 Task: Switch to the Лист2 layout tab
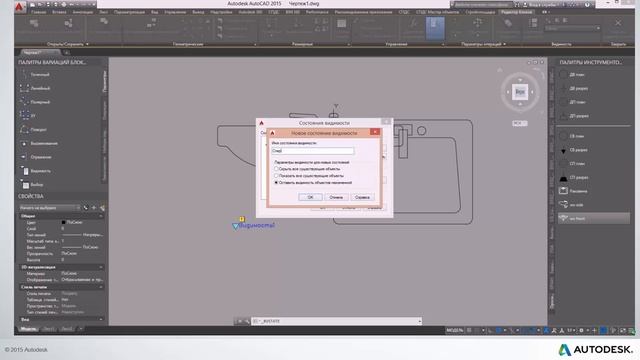(67, 329)
